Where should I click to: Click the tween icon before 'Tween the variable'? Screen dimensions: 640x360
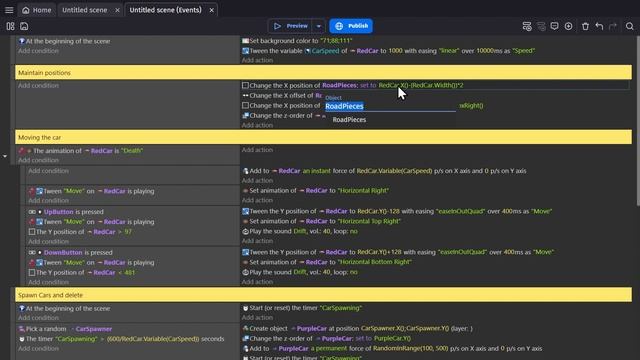click(x=245, y=51)
